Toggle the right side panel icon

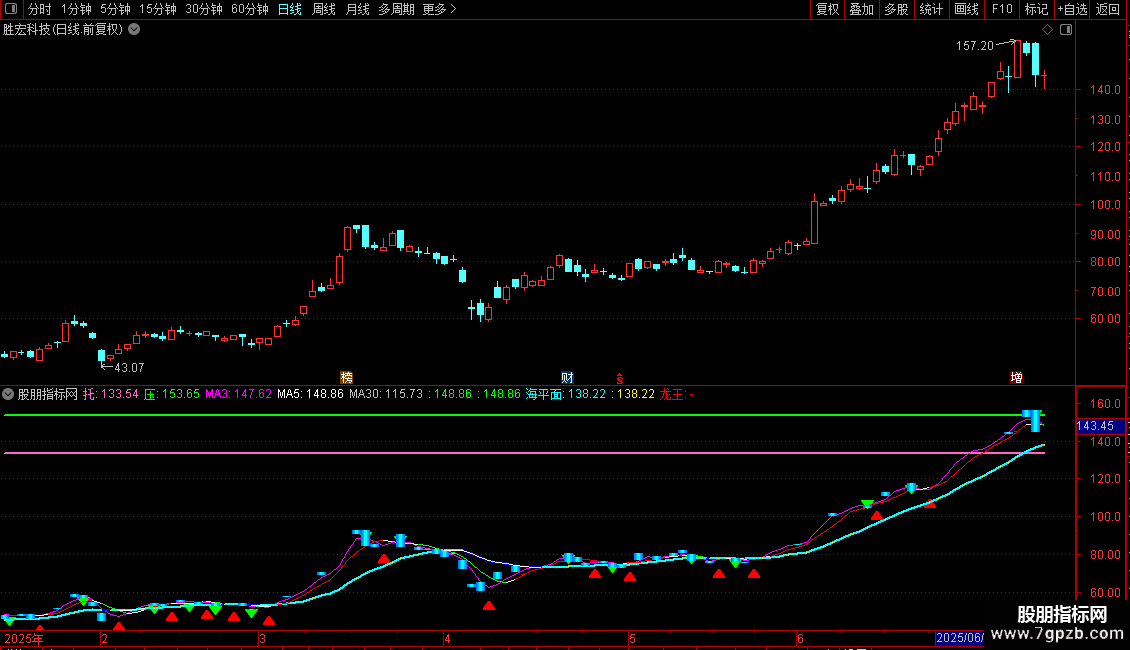(1066, 30)
